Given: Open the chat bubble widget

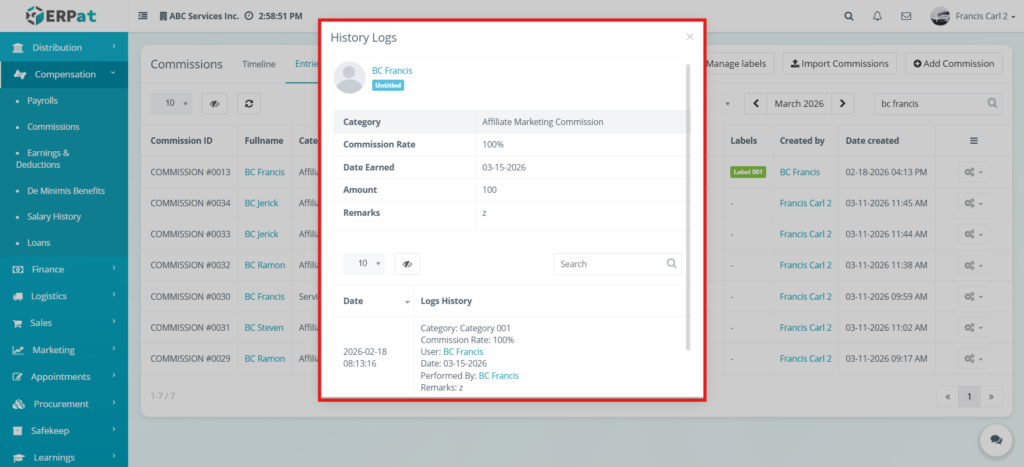Looking at the screenshot, I should tap(996, 440).
